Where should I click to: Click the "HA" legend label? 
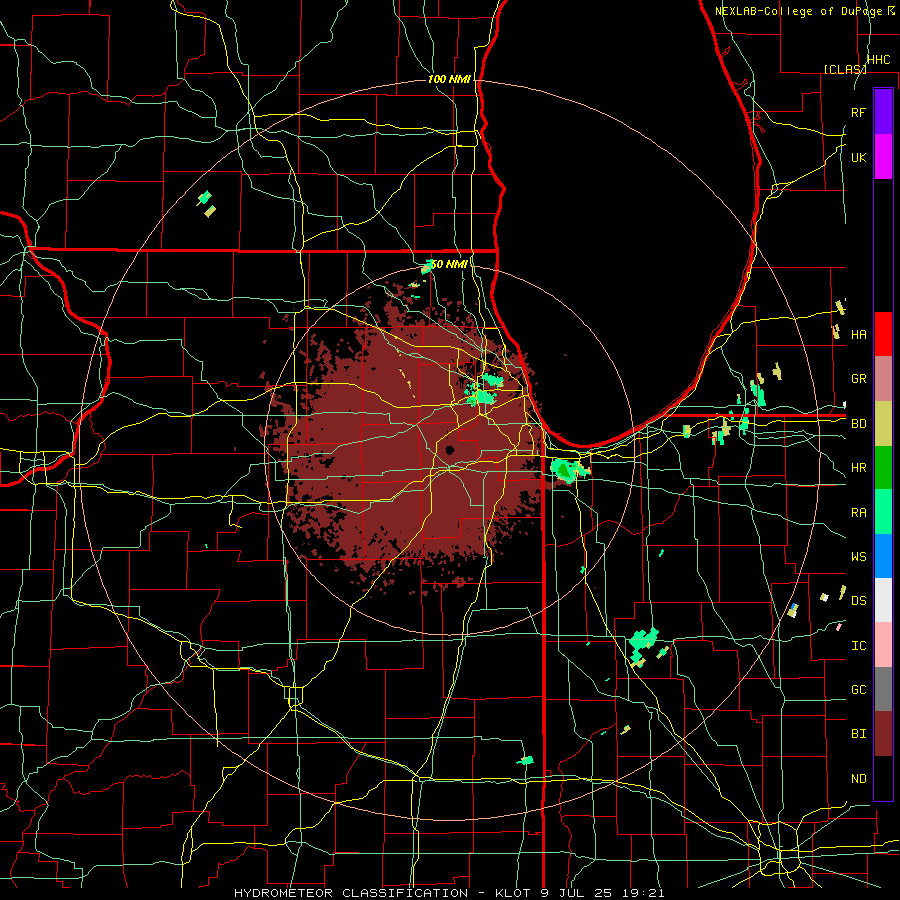click(859, 334)
